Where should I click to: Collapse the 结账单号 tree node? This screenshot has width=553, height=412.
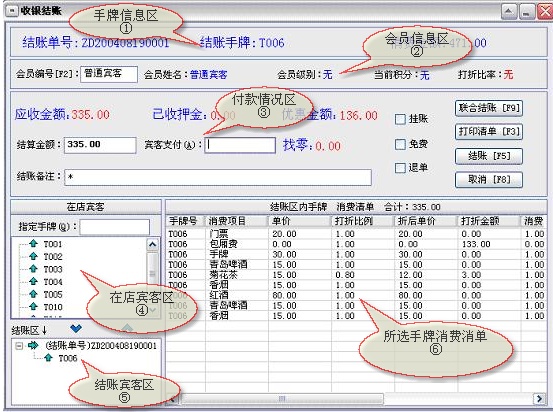pos(19,346)
